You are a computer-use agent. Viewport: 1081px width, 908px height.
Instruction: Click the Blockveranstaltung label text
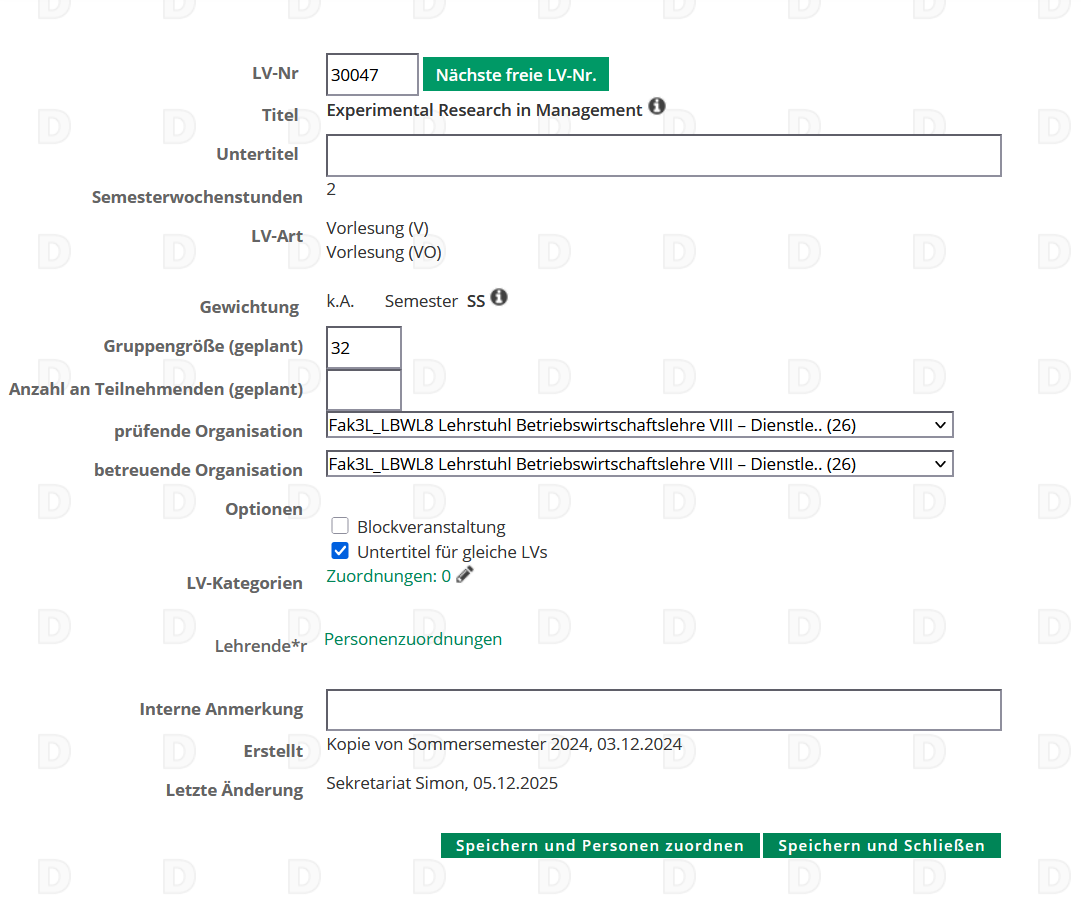431,527
